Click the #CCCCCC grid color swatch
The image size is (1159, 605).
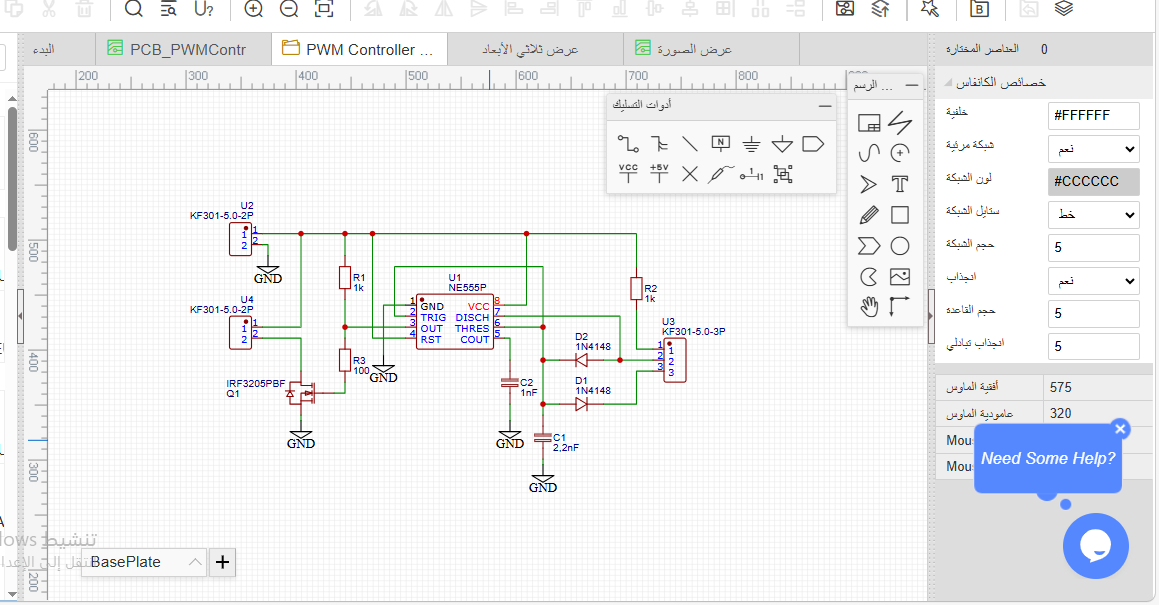[1093, 181]
